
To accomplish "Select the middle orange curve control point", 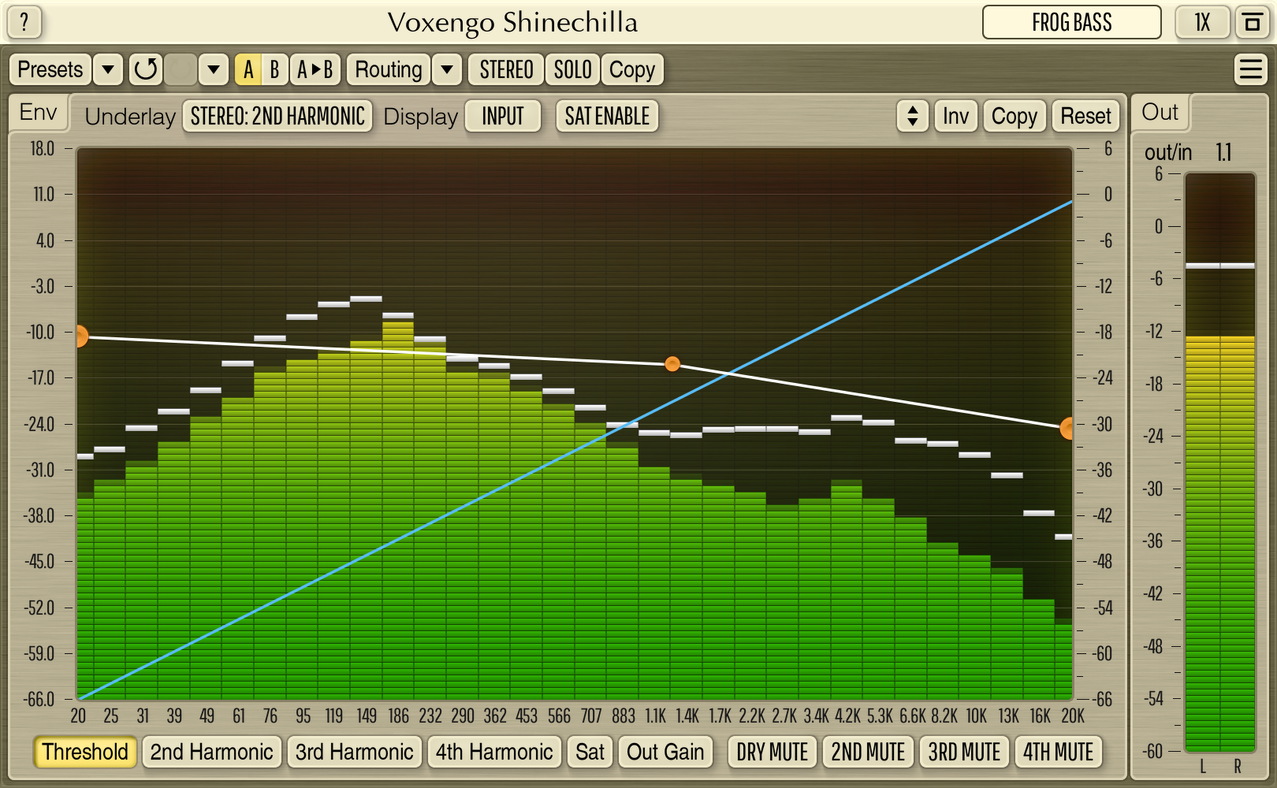I will click(x=672, y=364).
